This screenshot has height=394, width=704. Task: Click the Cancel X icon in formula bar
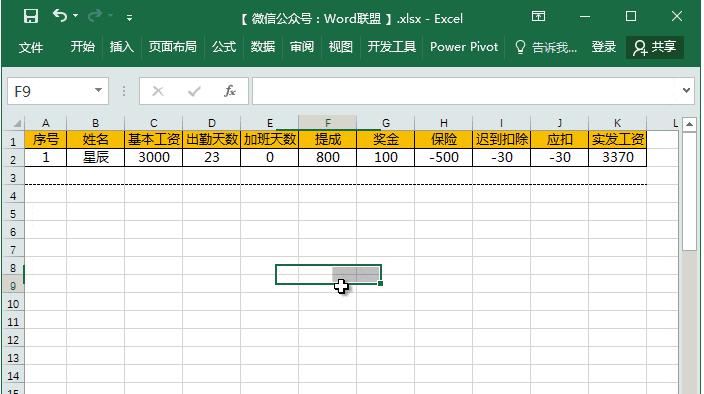[158, 91]
